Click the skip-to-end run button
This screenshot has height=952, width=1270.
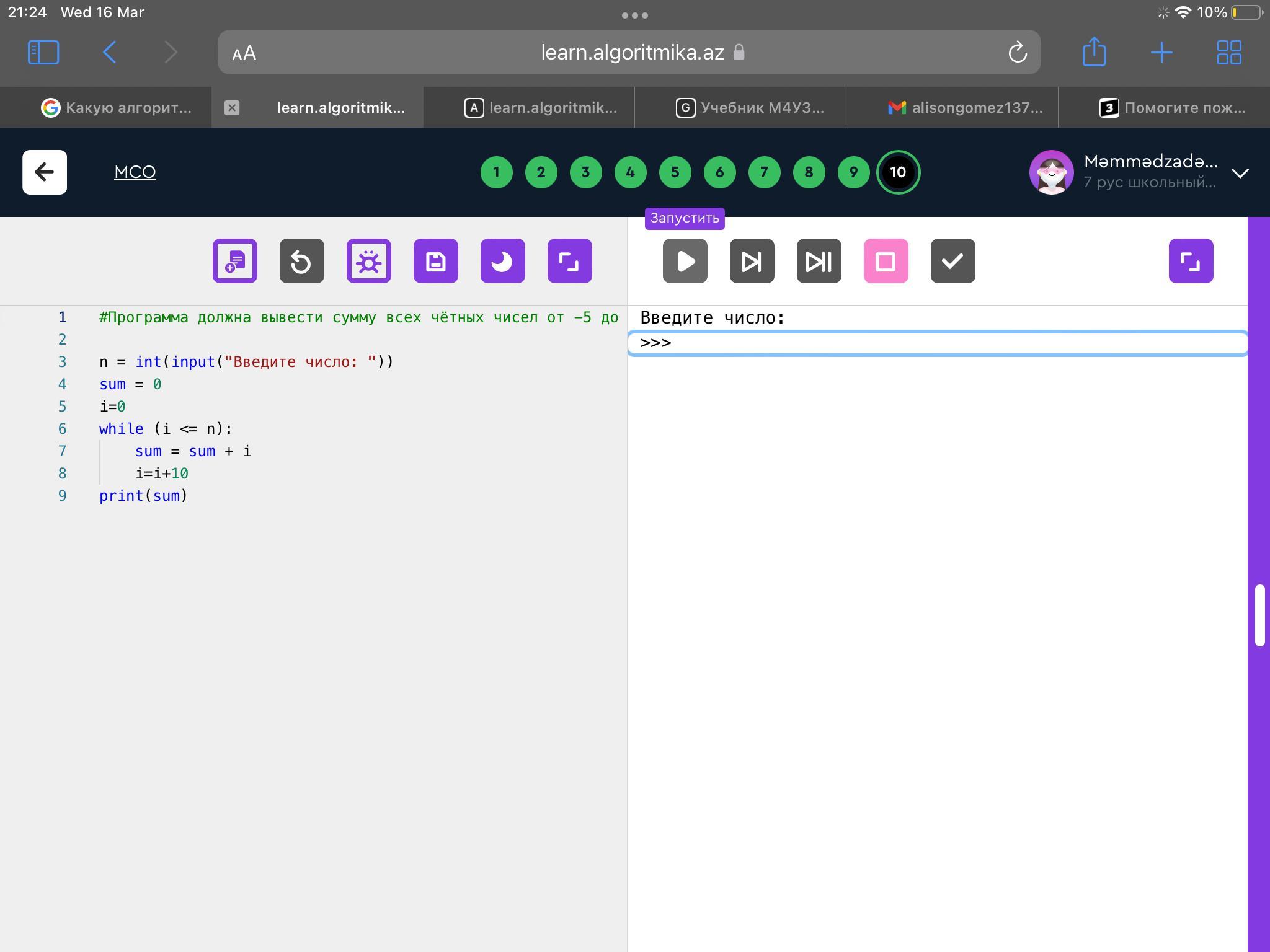(x=819, y=261)
